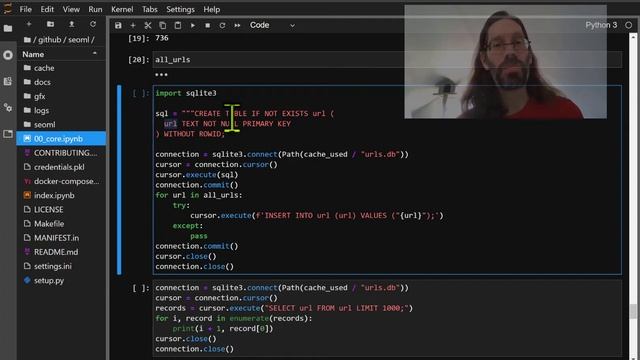Create a new folder in file browser
Screen dimensions: 640x360
click(x=50, y=24)
